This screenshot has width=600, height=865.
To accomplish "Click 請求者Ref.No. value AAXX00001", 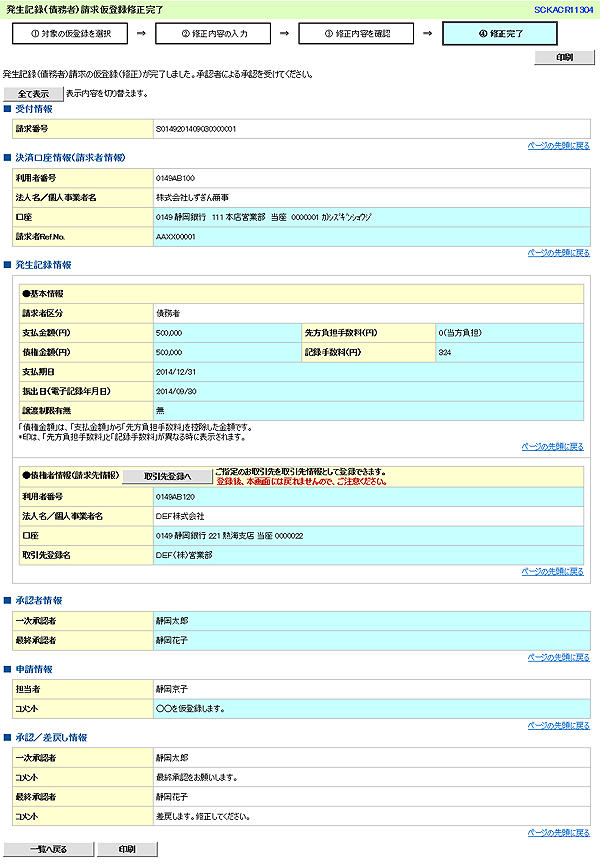I will tap(175, 237).
